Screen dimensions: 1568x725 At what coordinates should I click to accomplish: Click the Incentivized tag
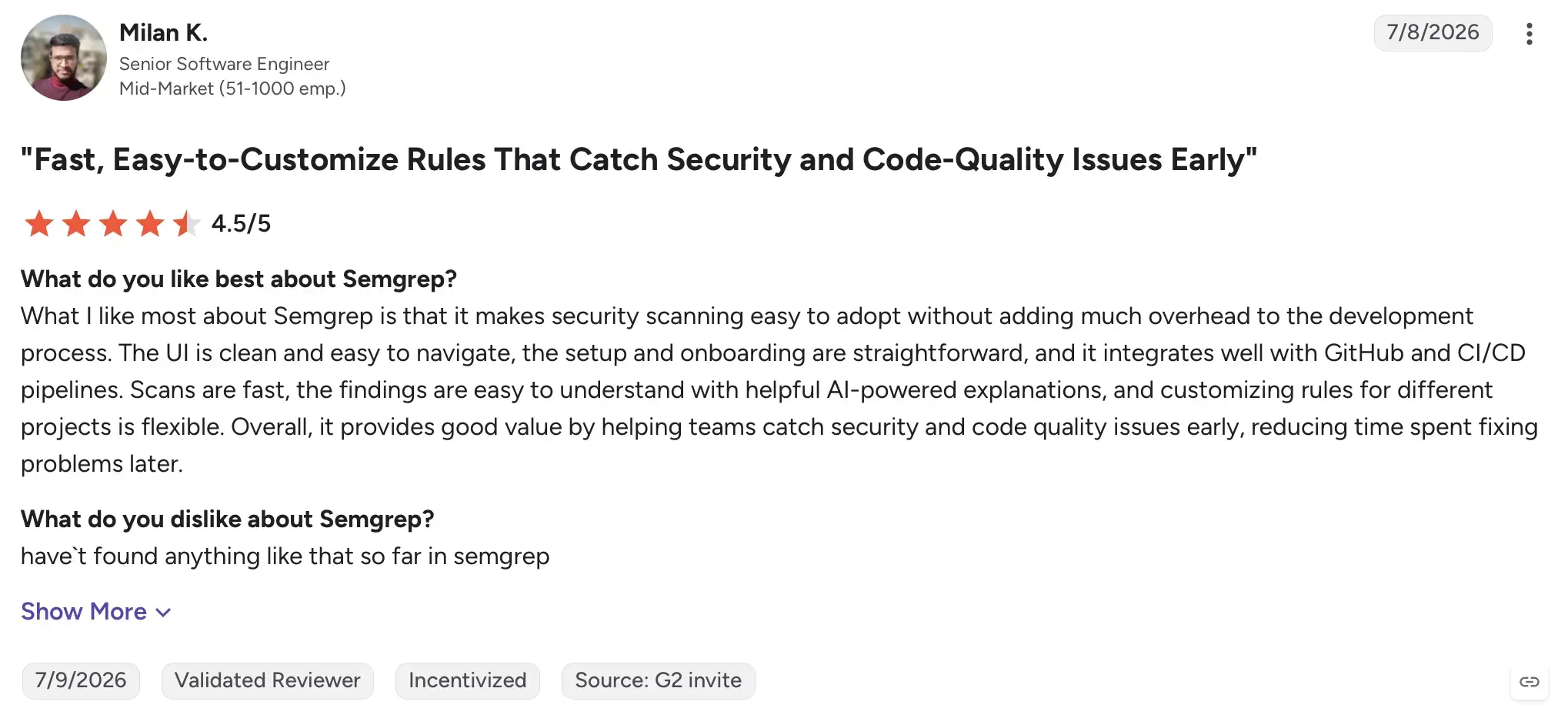tap(468, 680)
